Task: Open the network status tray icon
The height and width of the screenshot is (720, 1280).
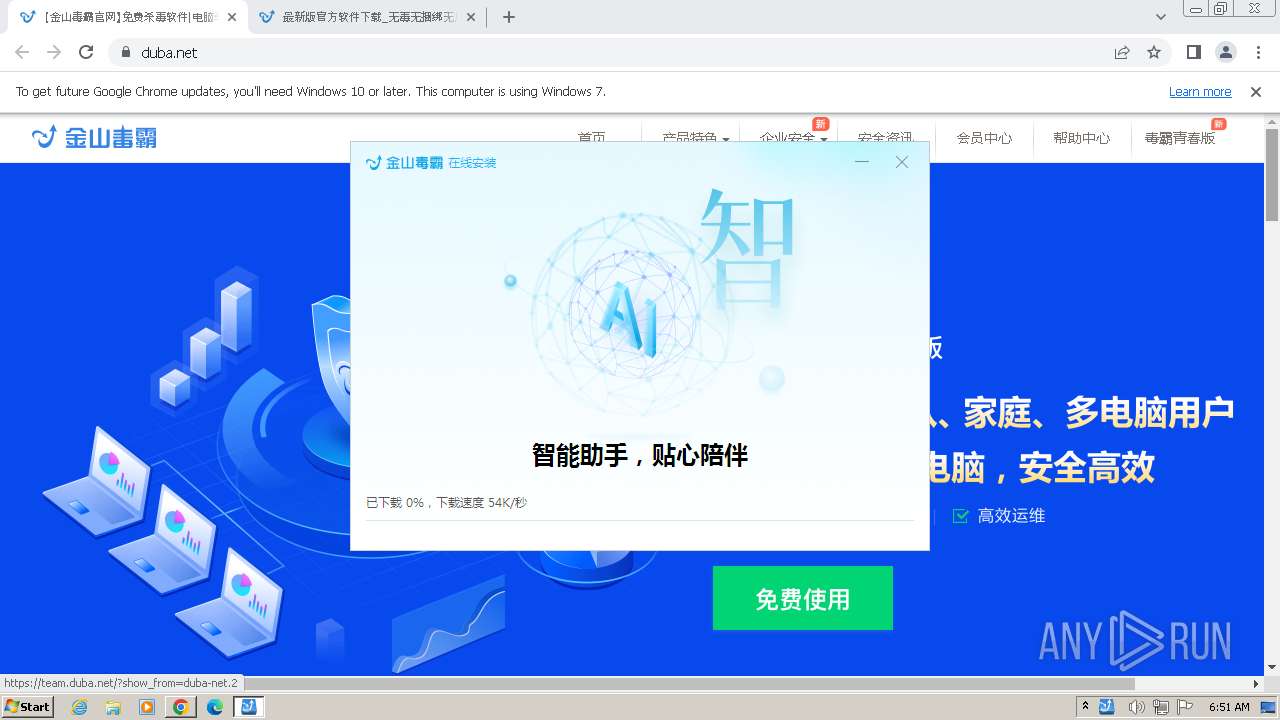Action: (1160, 706)
